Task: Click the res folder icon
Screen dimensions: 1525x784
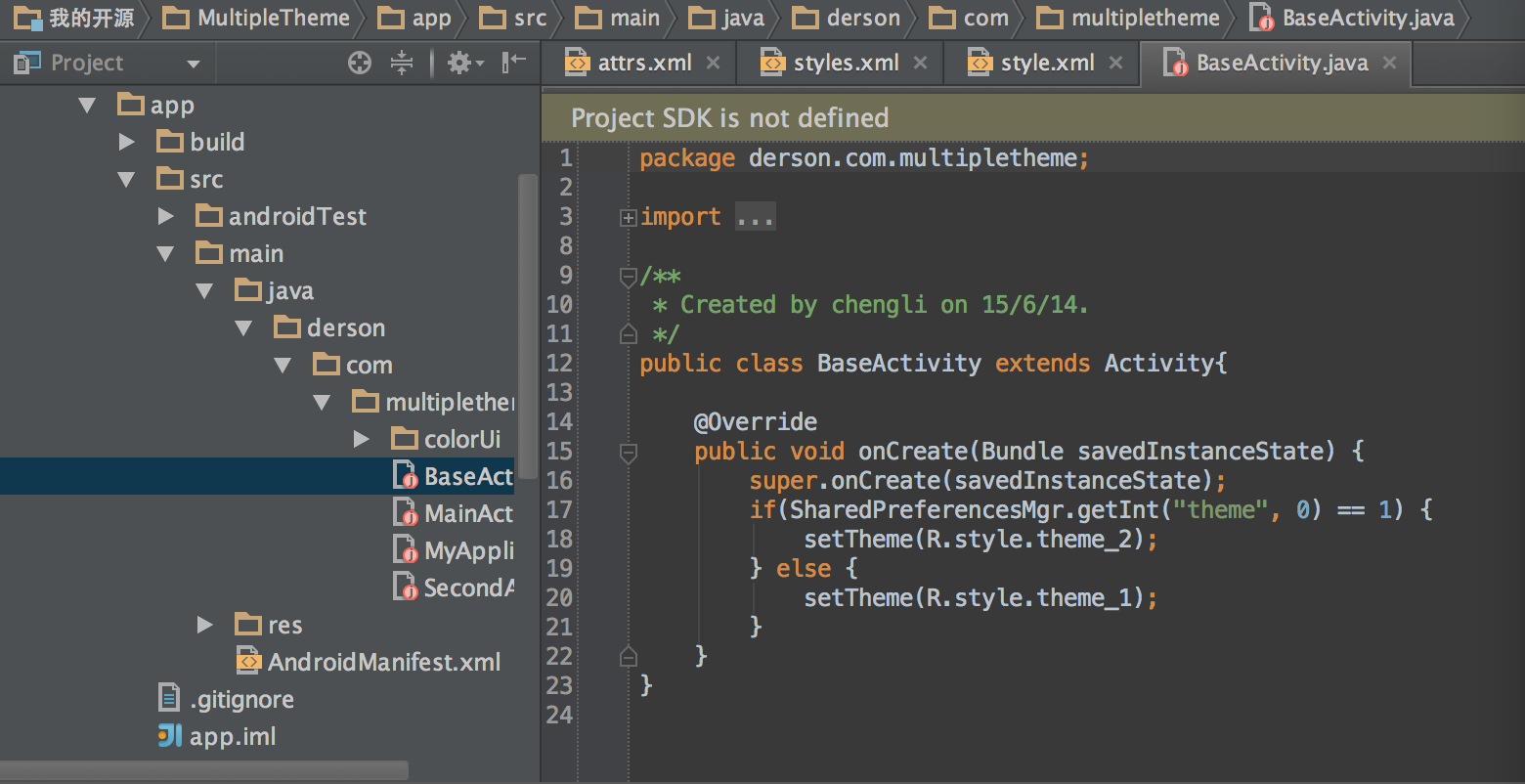Action: coord(248,625)
